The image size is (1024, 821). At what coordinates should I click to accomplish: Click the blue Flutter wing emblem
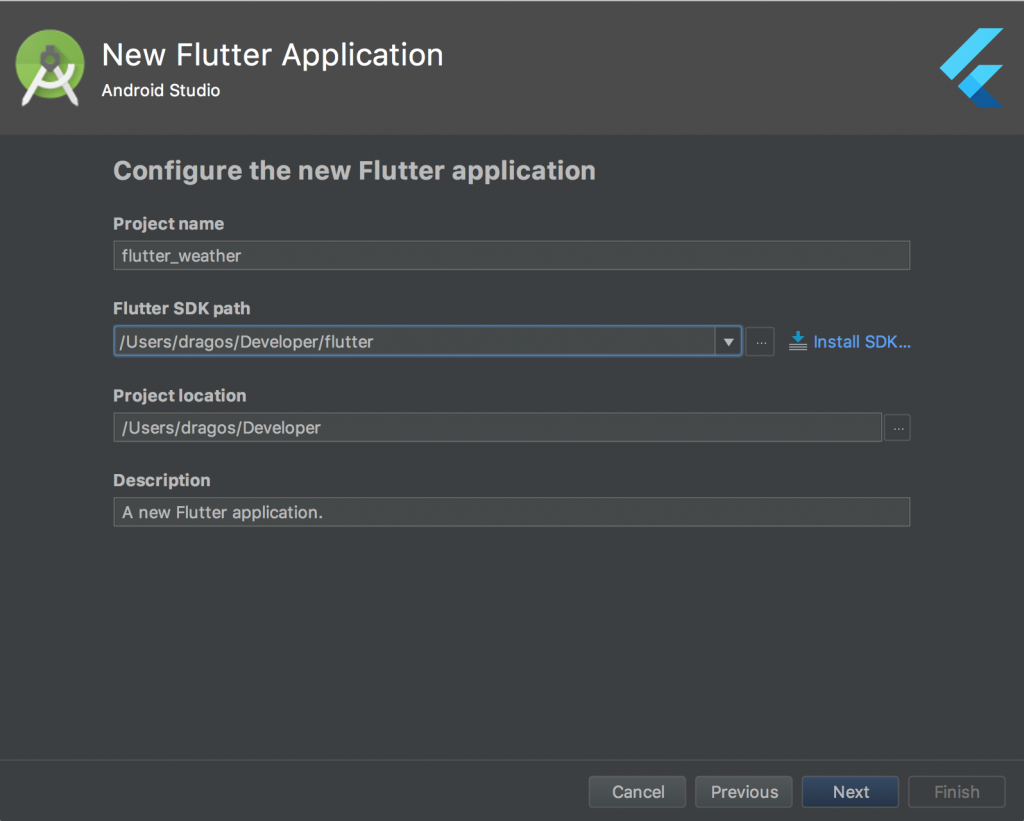pyautogui.click(x=972, y=68)
